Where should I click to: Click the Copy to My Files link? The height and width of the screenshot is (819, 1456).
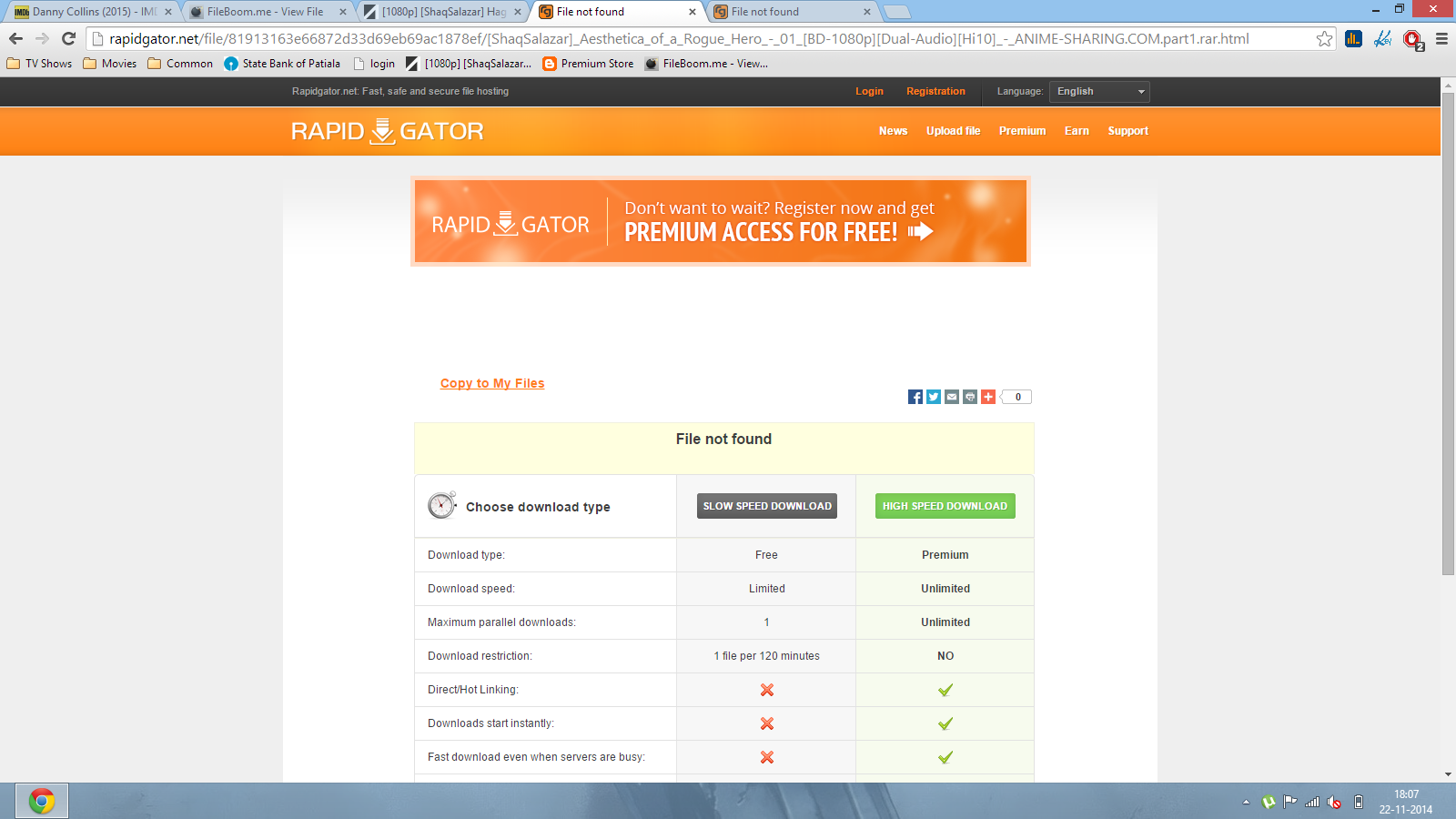click(x=492, y=383)
